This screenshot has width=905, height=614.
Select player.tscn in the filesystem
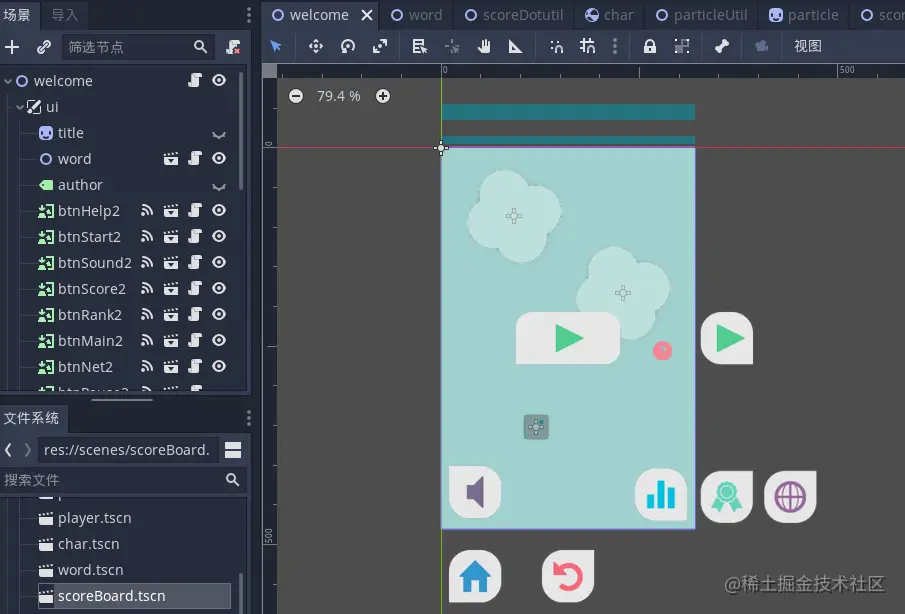tap(95, 518)
